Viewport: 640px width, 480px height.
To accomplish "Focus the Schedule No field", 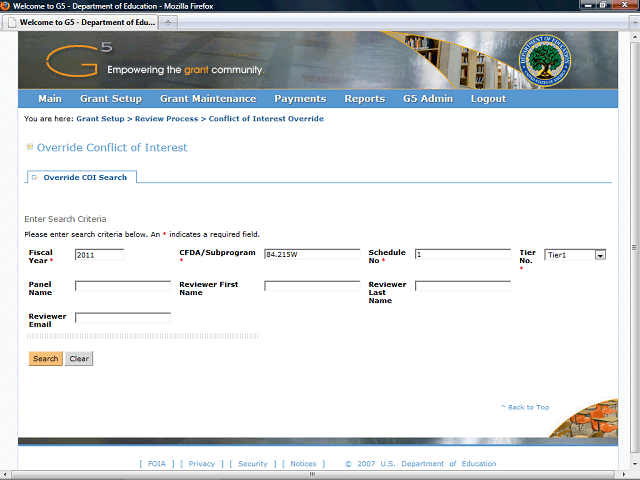I will point(463,254).
